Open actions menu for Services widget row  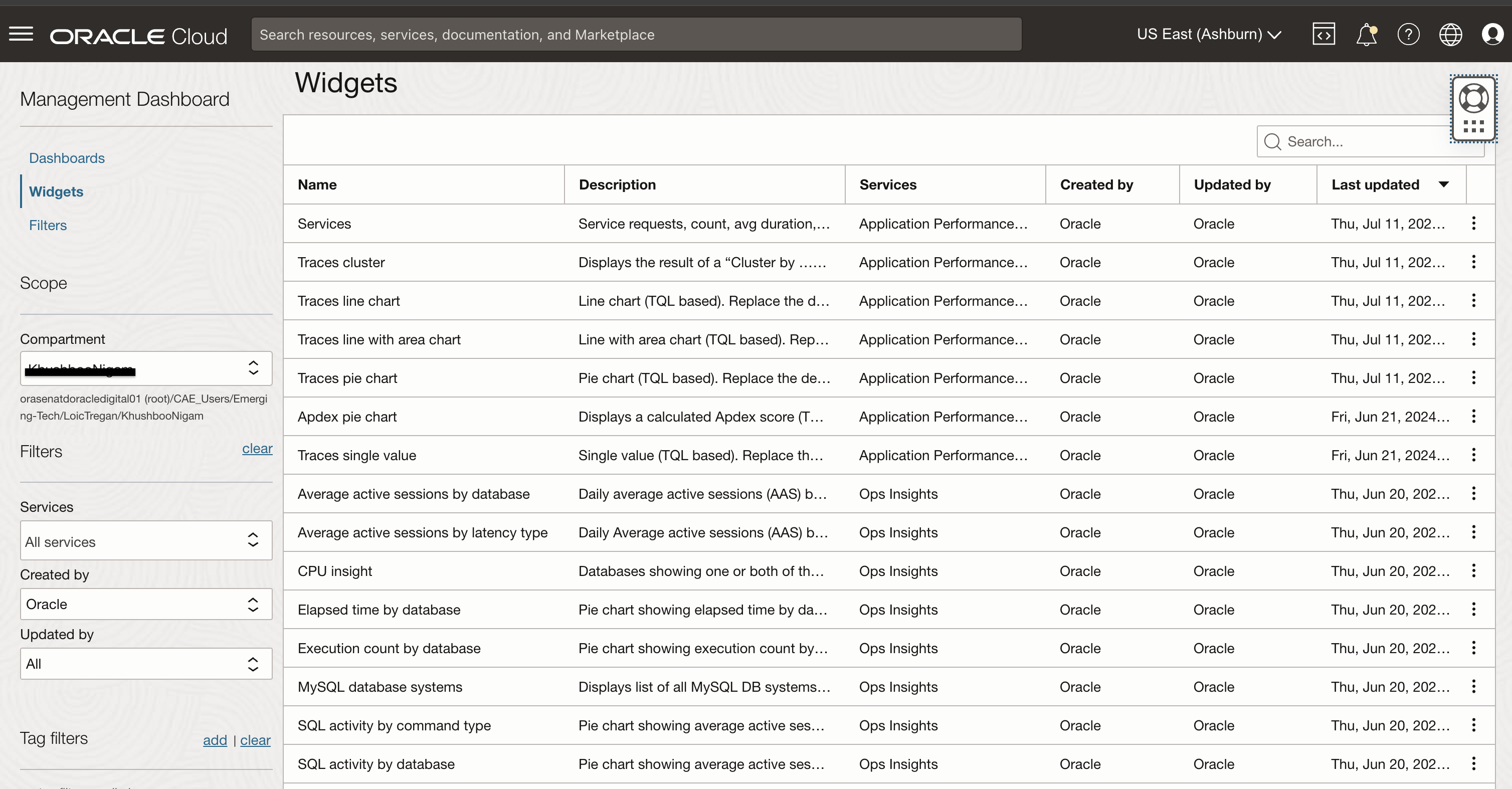tap(1473, 224)
